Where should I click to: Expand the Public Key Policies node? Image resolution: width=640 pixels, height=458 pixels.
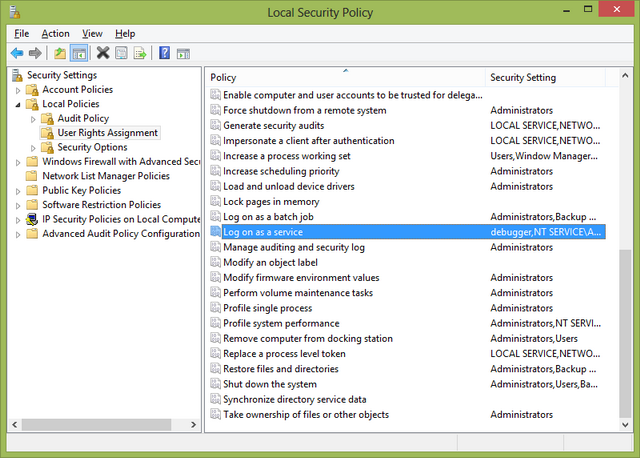click(x=18, y=191)
